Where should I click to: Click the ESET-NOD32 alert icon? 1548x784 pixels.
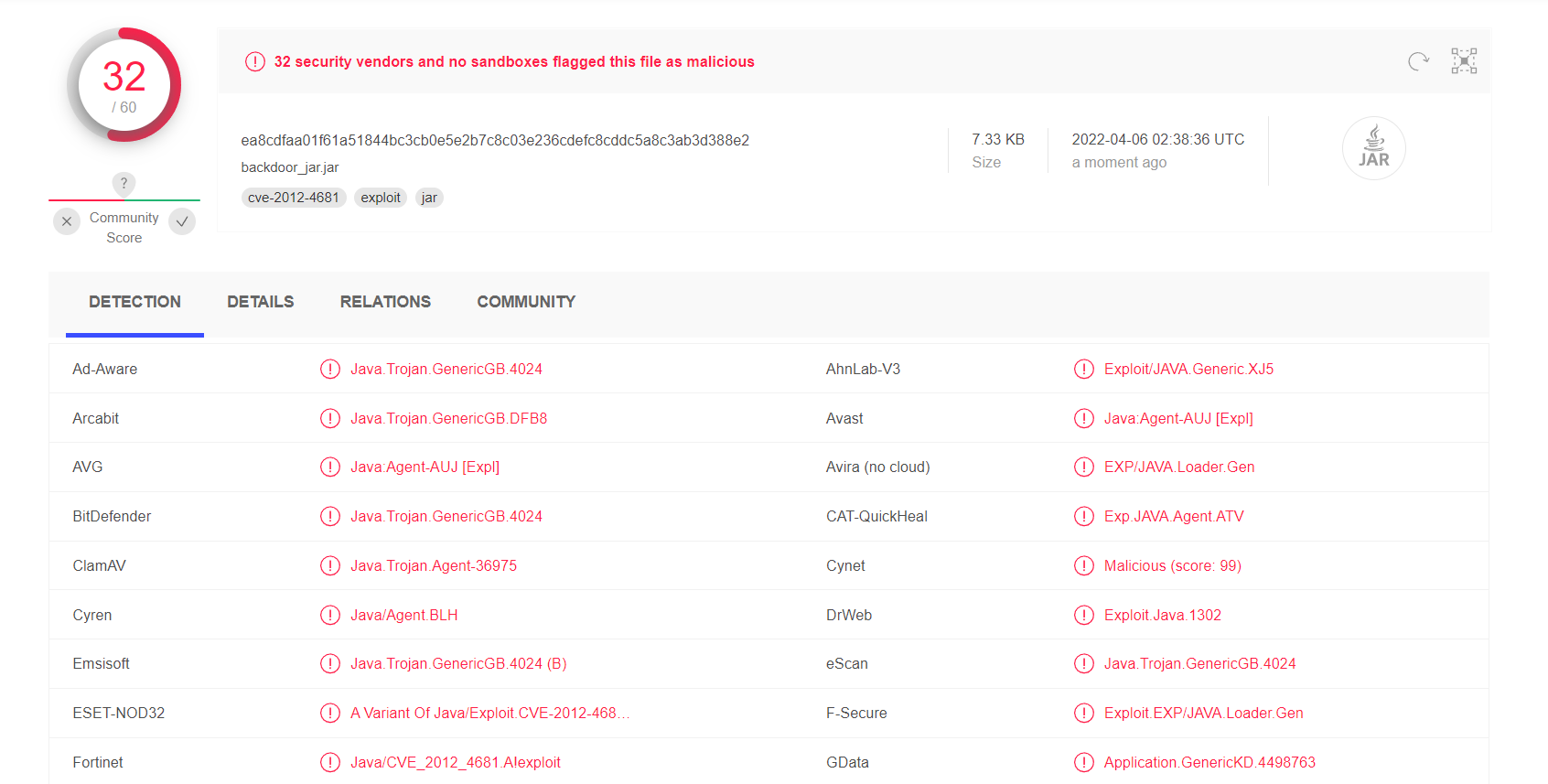[330, 713]
